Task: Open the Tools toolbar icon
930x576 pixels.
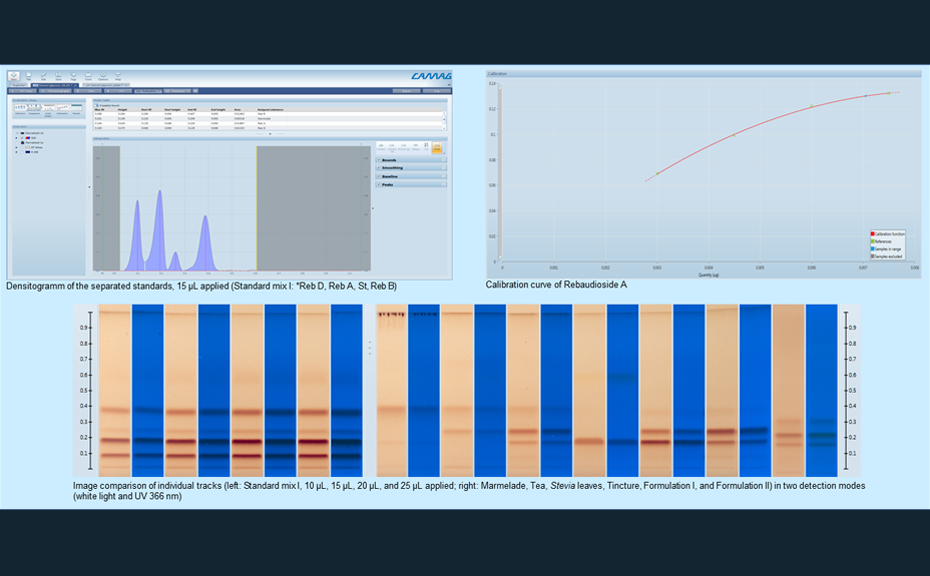Action: pyautogui.click(x=88, y=76)
